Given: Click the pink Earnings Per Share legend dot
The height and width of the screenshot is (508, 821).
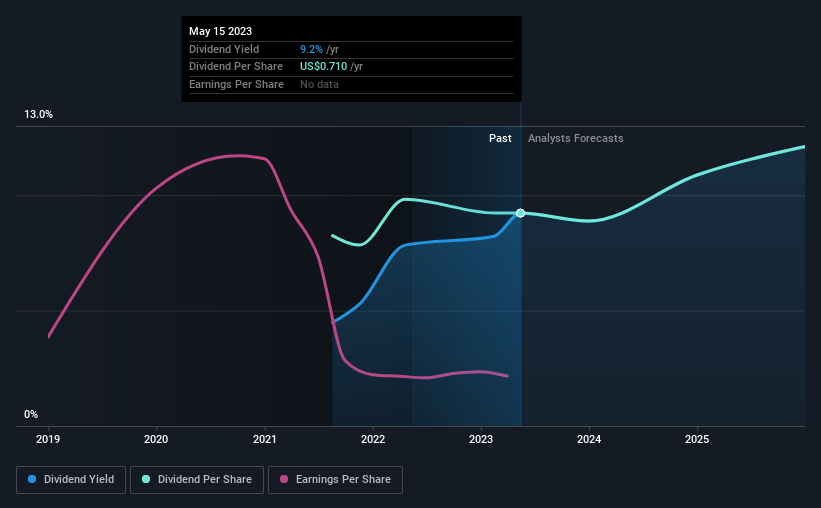Looking at the screenshot, I should [x=284, y=479].
